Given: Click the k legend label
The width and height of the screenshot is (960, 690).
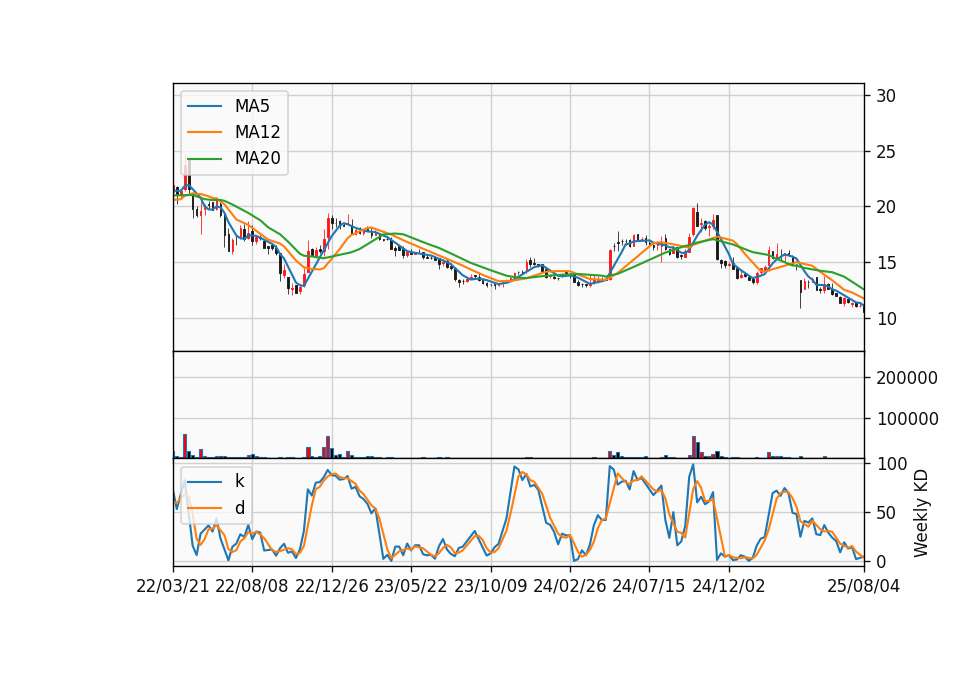Looking at the screenshot, I should pos(239,481).
